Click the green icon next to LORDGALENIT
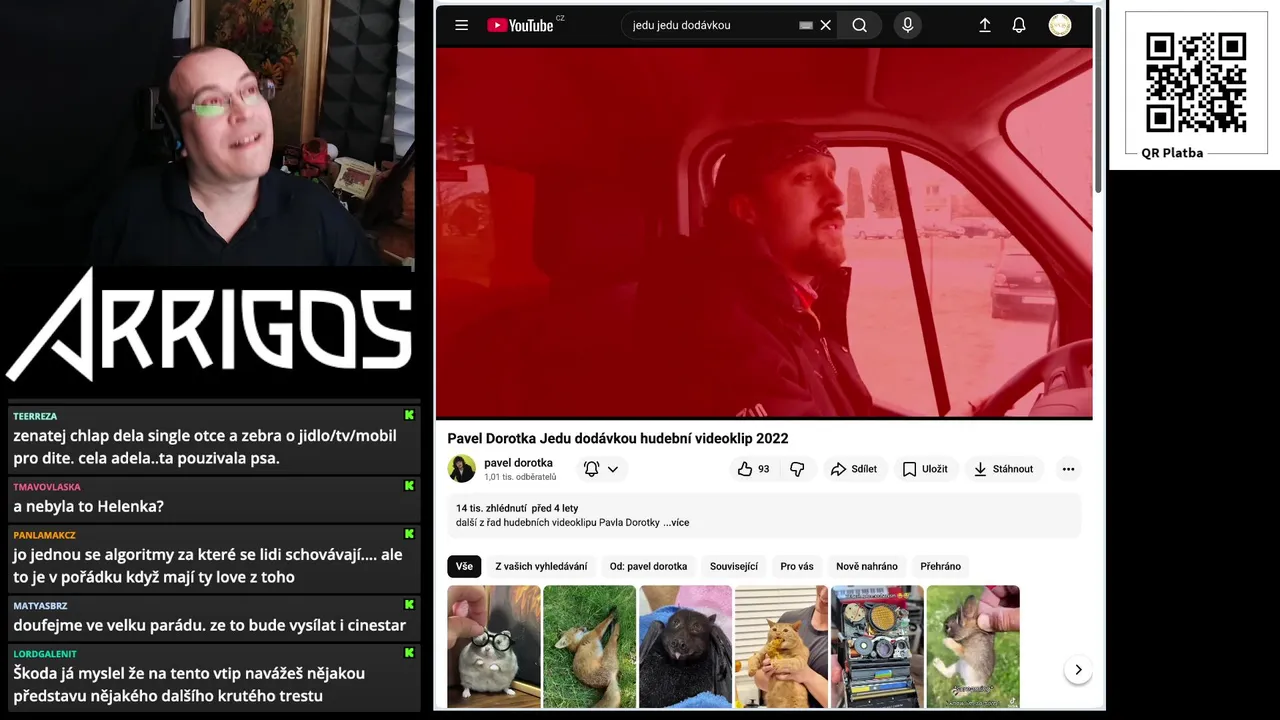 coord(409,652)
